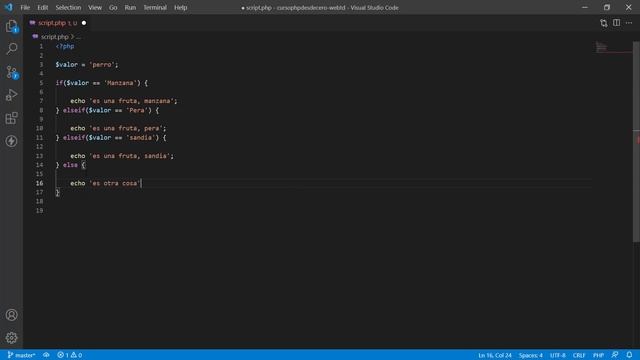The height and width of the screenshot is (360, 640).
Task: Open the File menu
Action: 25,7
